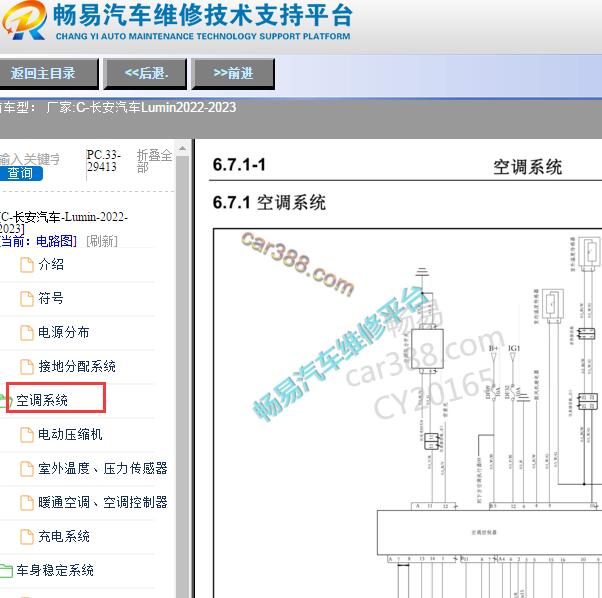Click the 刷新 refresh link
The height and width of the screenshot is (598, 602).
(x=102, y=241)
